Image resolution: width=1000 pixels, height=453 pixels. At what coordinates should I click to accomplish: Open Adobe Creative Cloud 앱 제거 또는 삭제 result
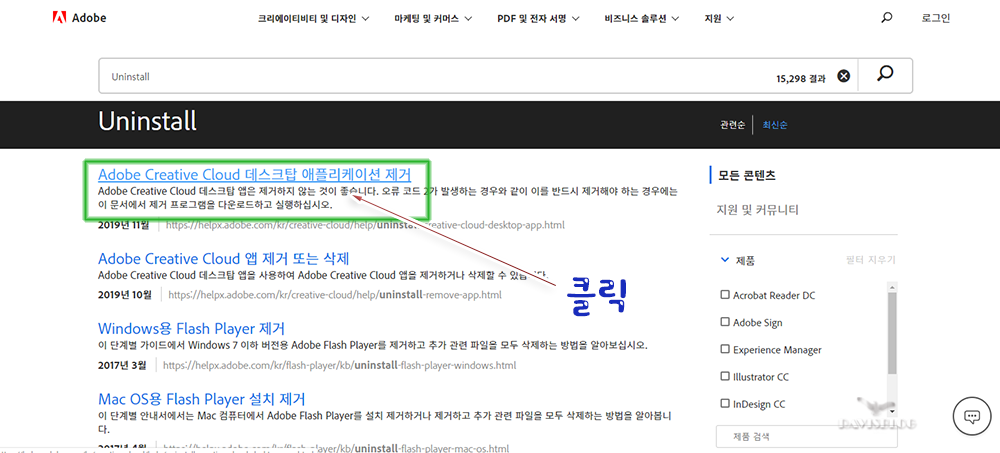224,259
